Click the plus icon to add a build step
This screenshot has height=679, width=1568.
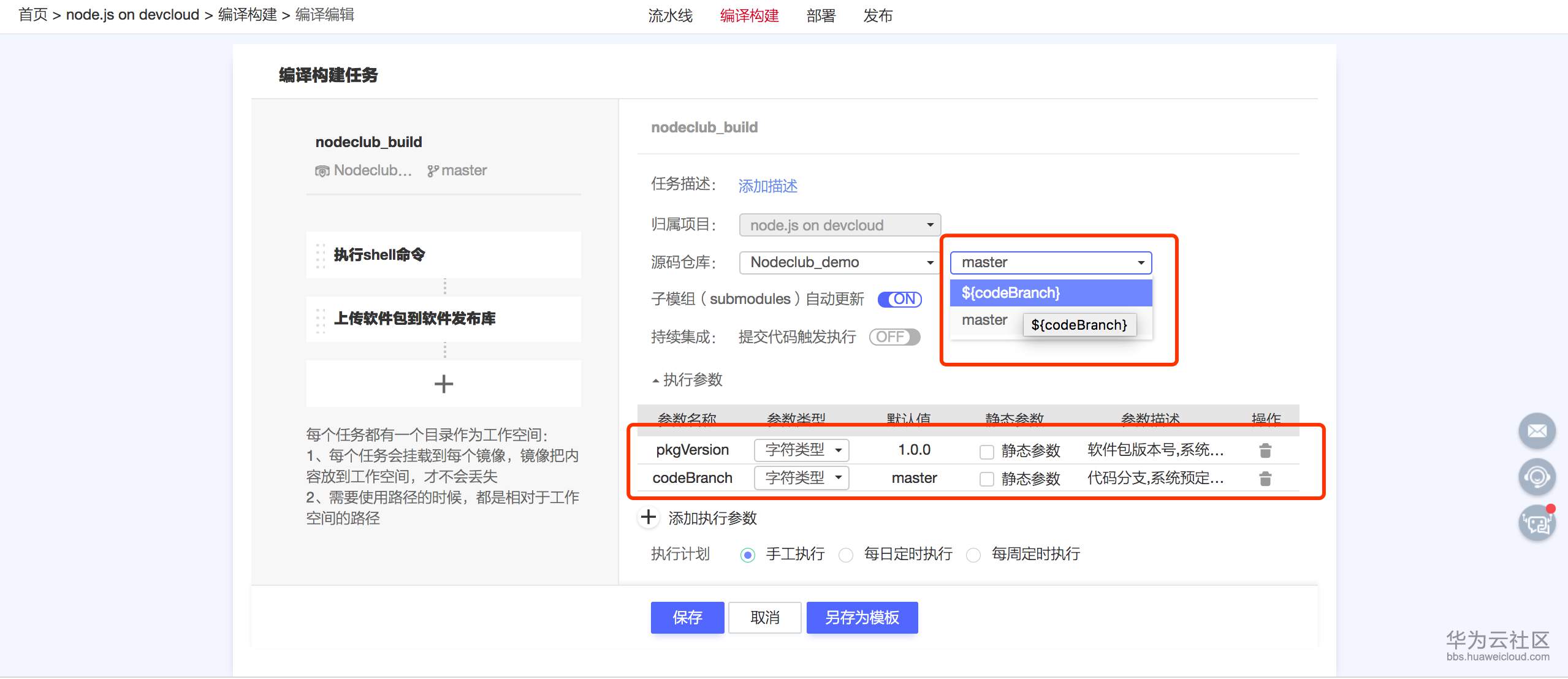[x=444, y=384]
